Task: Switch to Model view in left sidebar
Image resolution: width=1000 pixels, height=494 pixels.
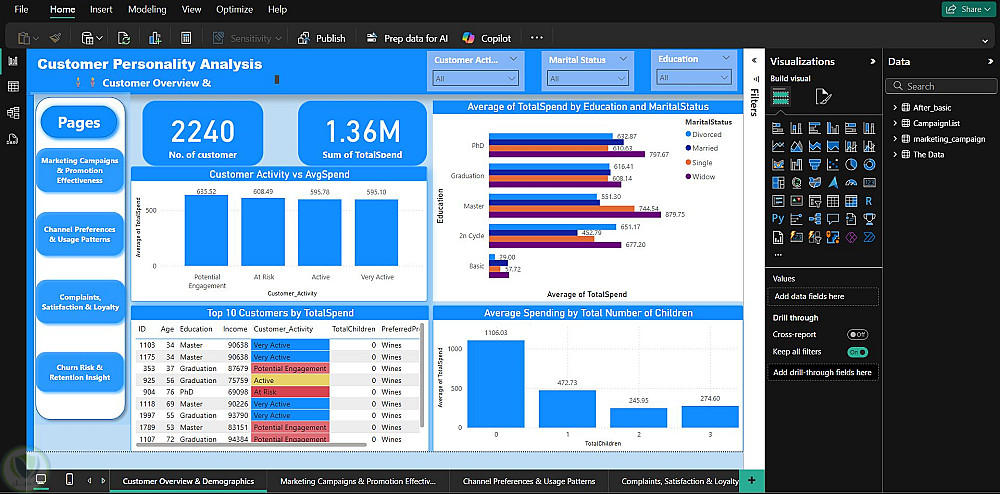Action: [x=13, y=112]
